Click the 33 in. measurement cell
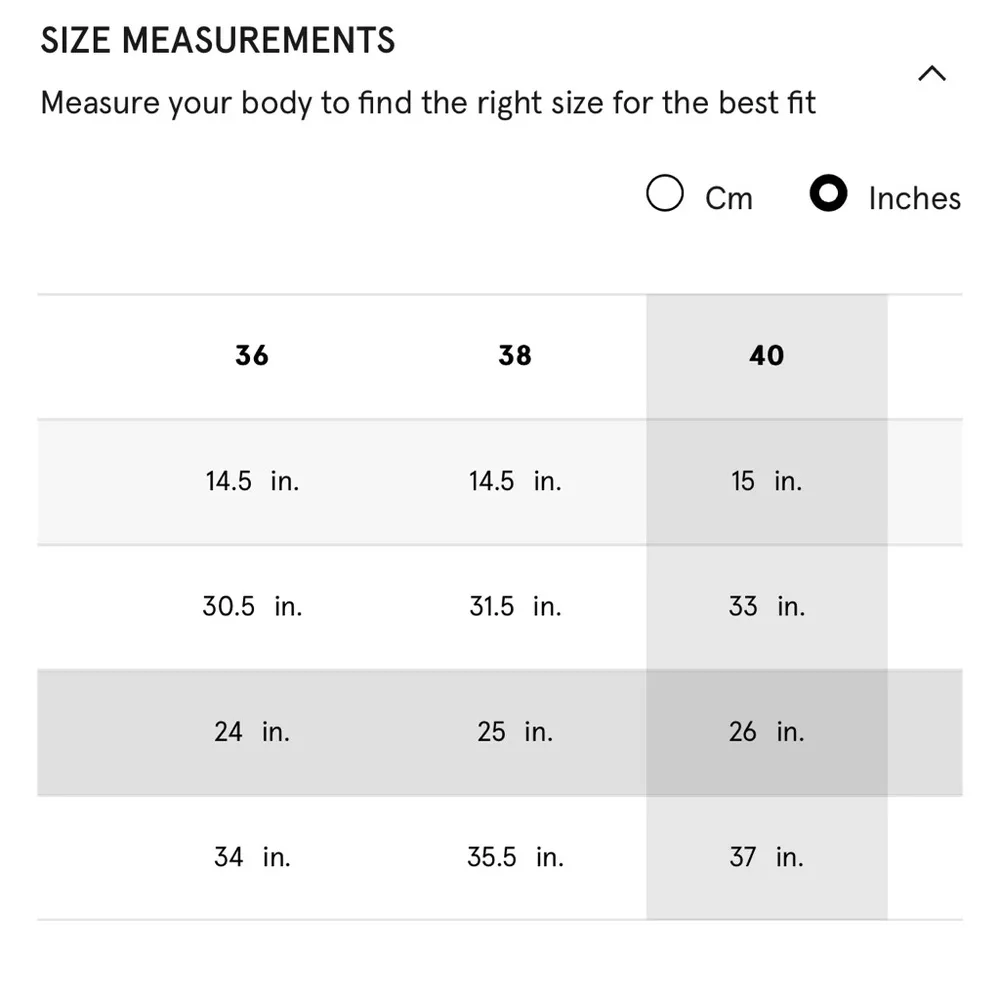The height and width of the screenshot is (1000, 1000). [767, 606]
